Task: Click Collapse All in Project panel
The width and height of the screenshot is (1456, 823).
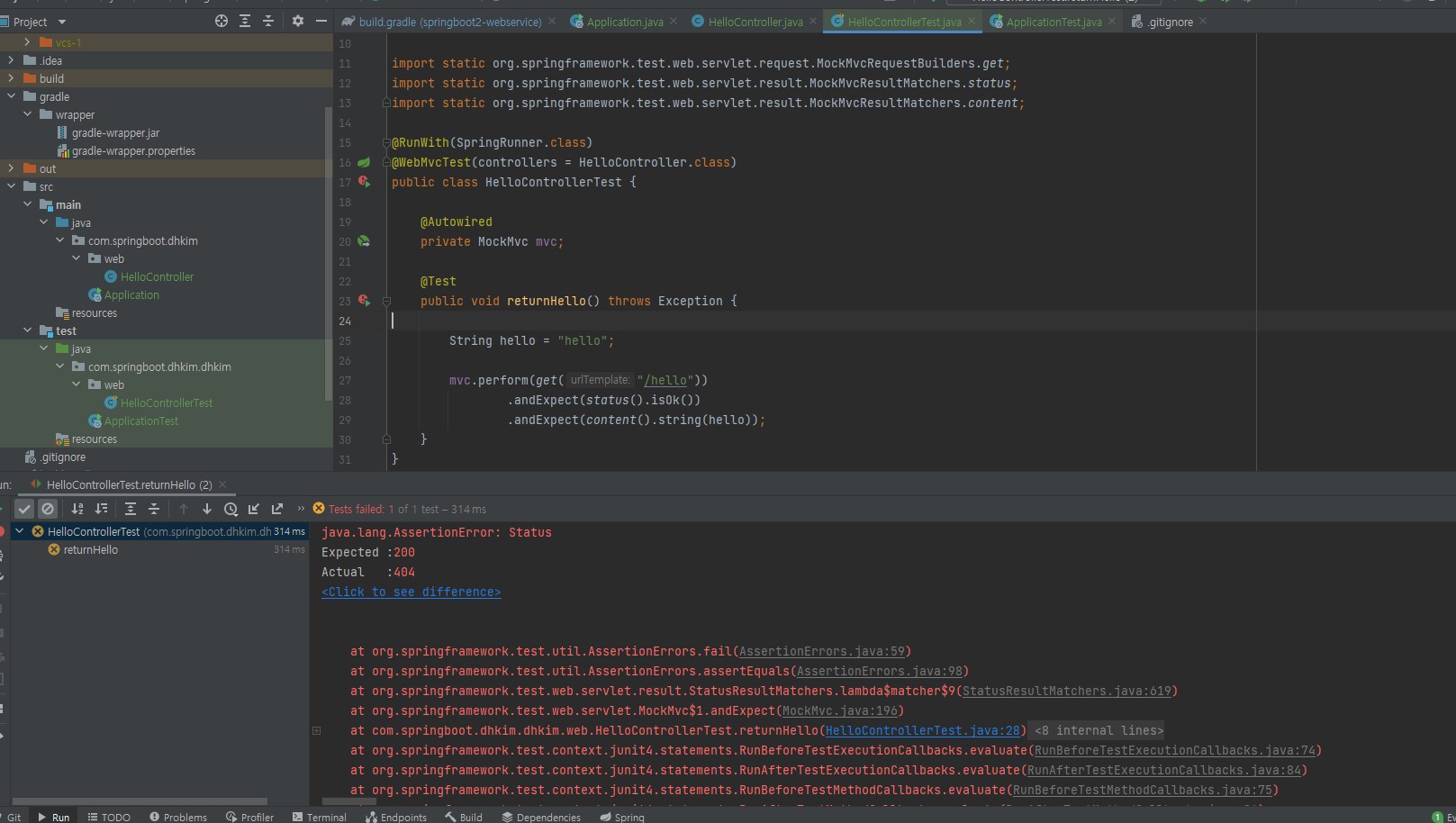Action: pyautogui.click(x=268, y=21)
